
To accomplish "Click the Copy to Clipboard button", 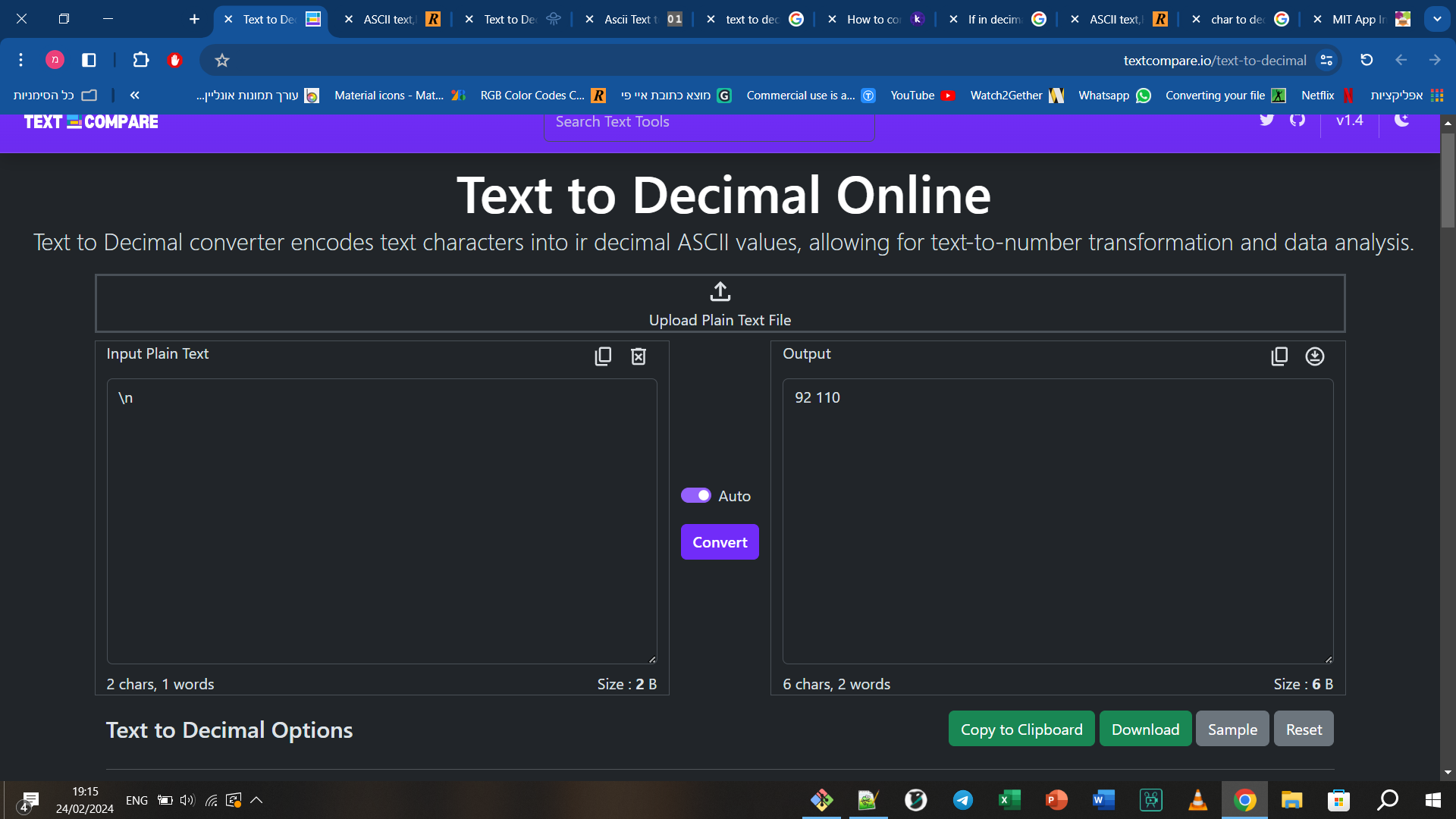I will pyautogui.click(x=1021, y=730).
